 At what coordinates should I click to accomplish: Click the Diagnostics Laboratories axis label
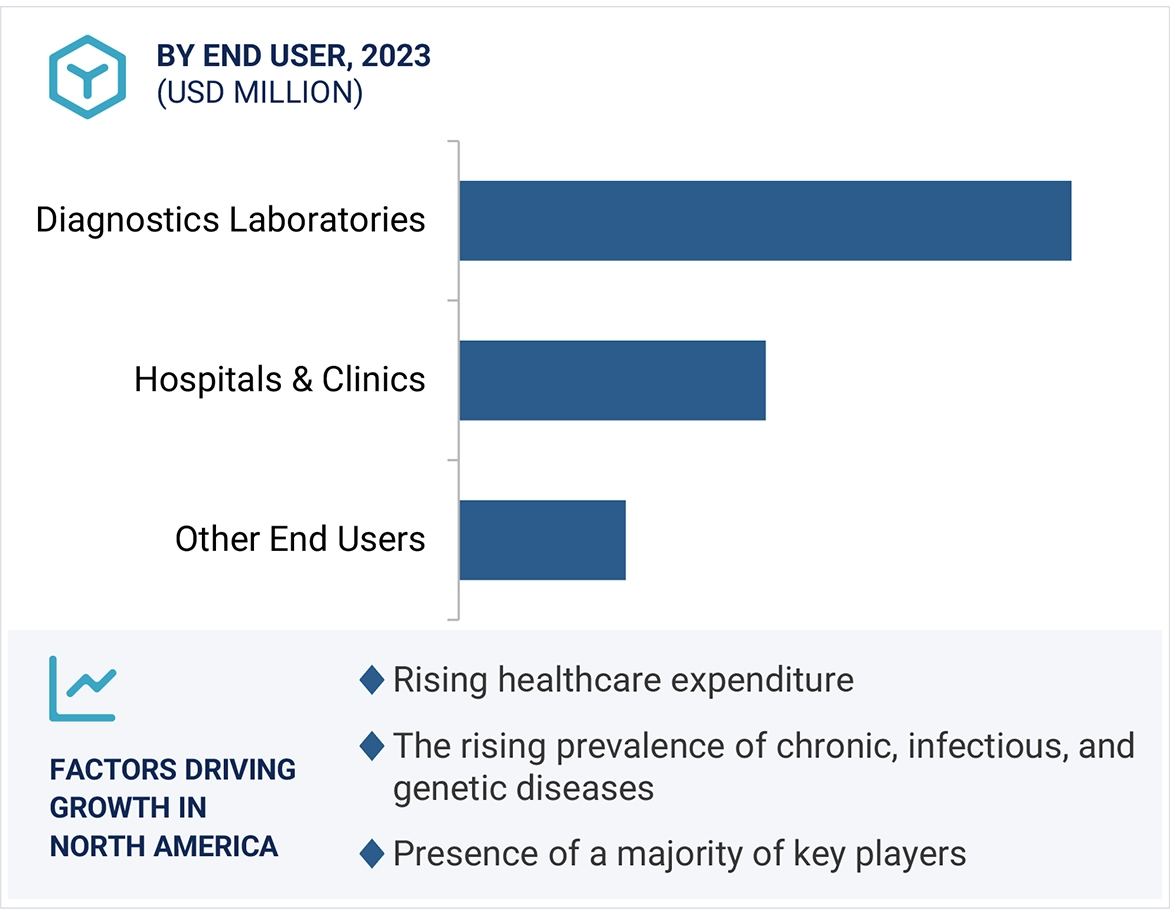pyautogui.click(x=230, y=220)
